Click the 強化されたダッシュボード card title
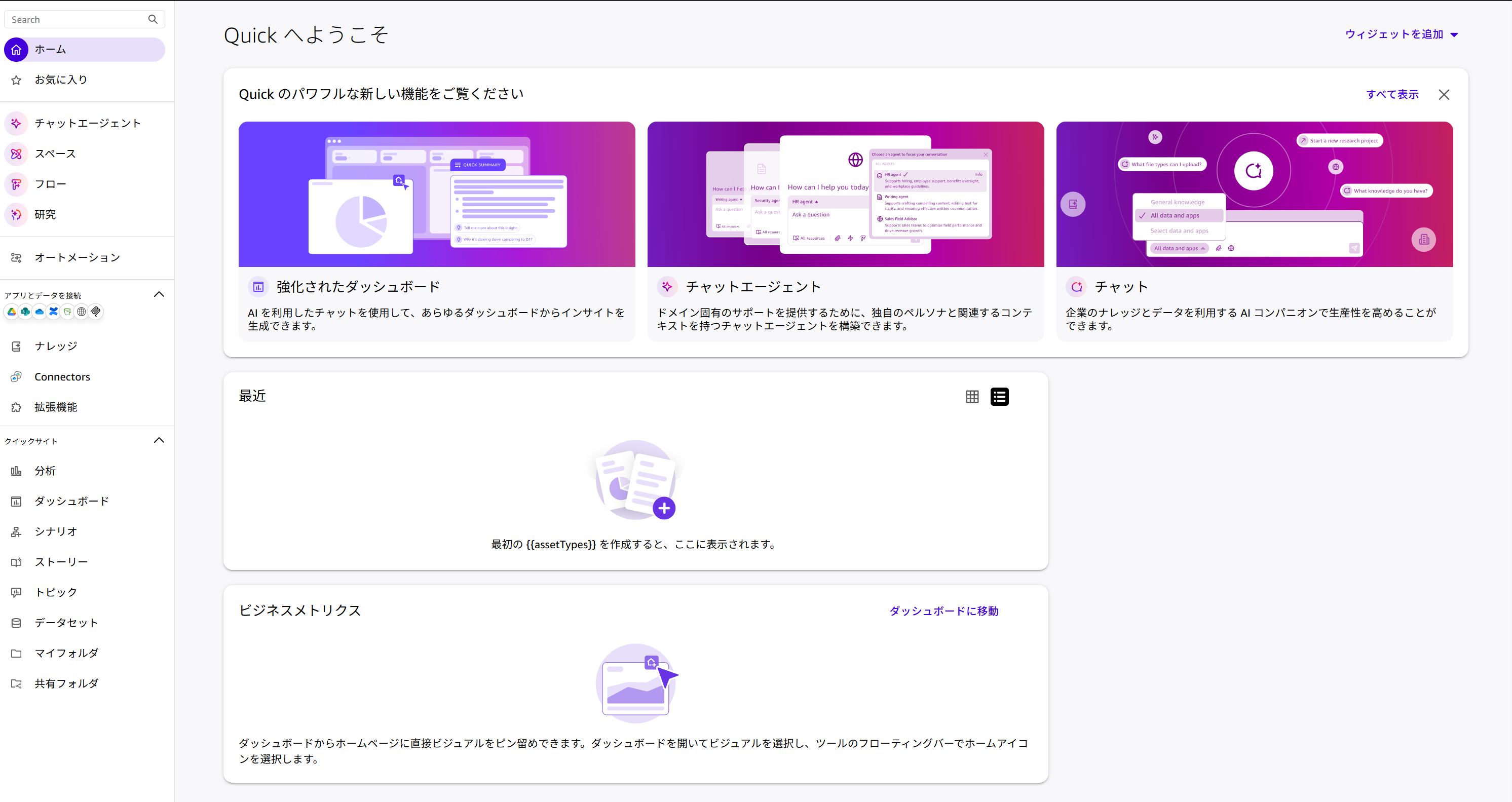 pyautogui.click(x=358, y=287)
